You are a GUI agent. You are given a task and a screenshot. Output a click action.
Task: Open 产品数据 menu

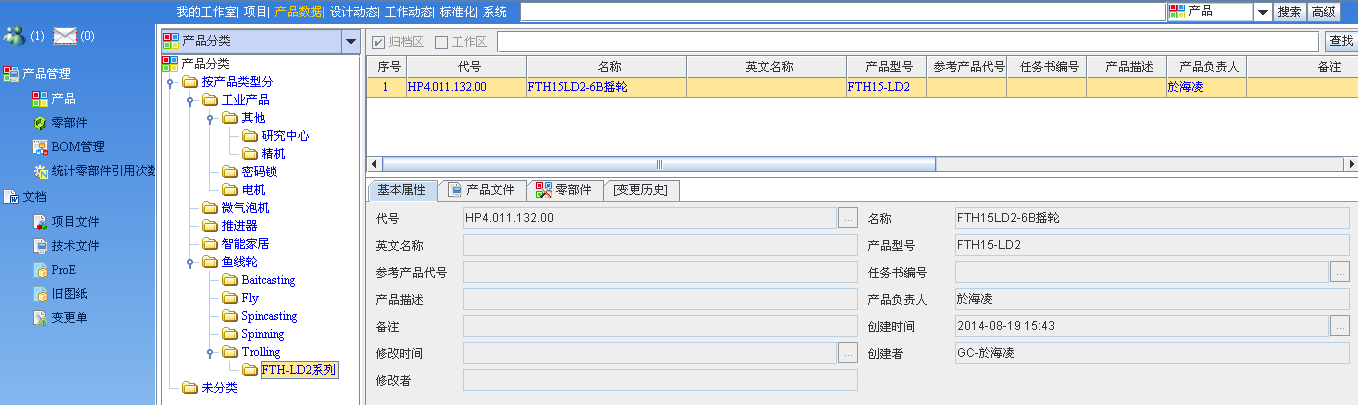point(298,12)
